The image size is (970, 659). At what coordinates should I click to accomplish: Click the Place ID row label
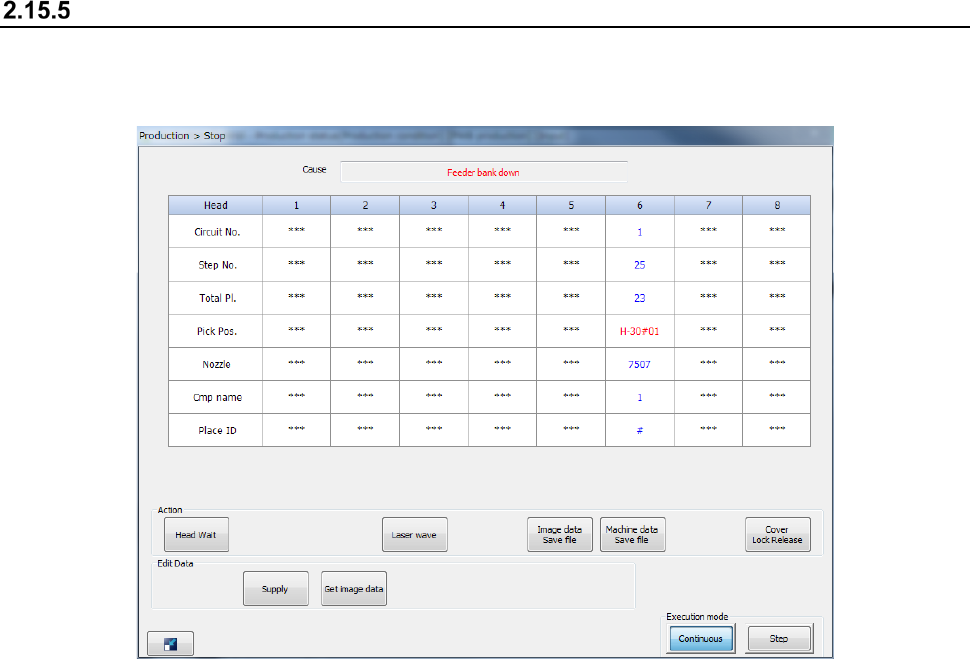(215, 431)
